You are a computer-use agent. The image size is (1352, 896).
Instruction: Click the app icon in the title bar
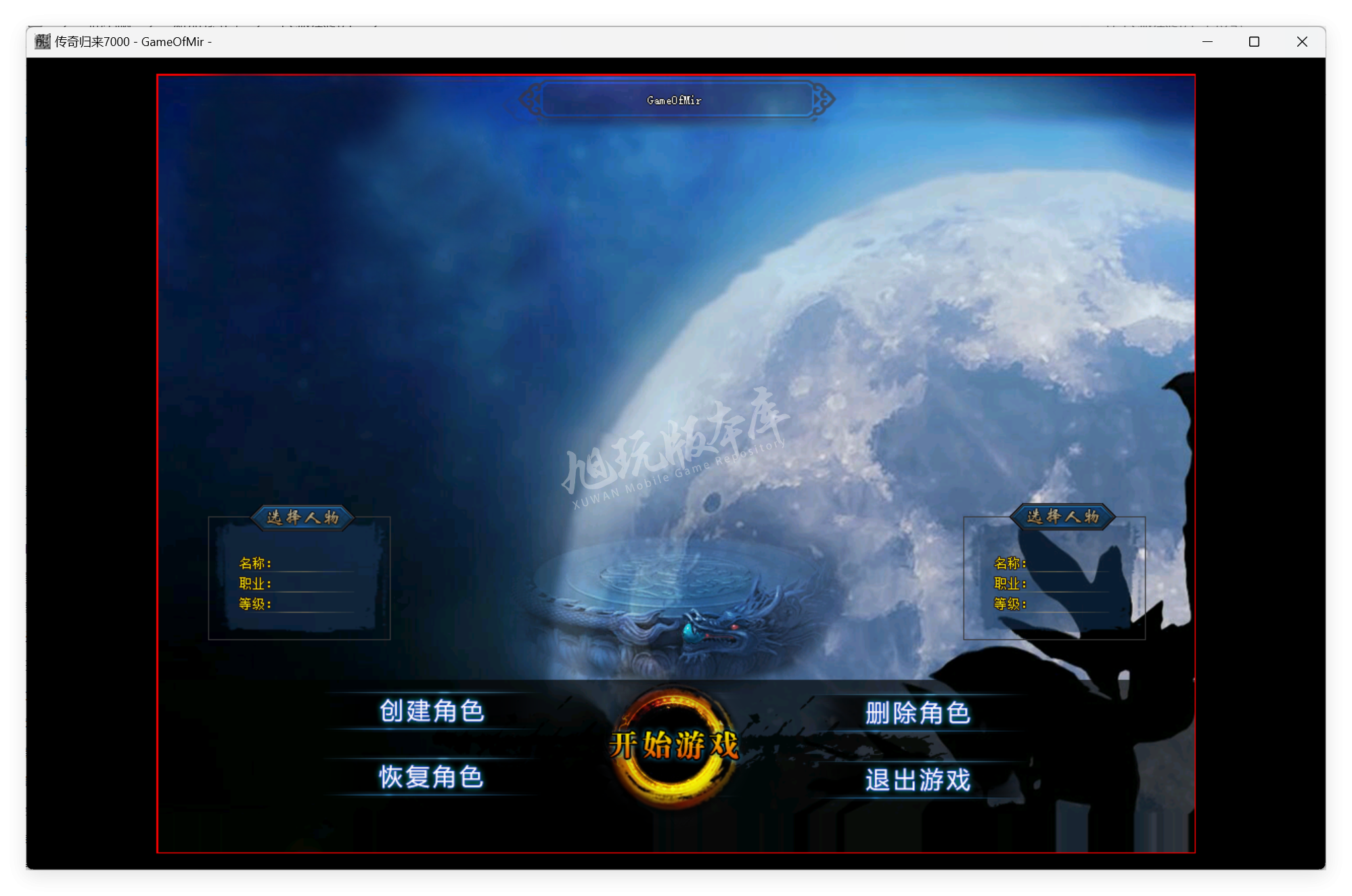[43, 41]
